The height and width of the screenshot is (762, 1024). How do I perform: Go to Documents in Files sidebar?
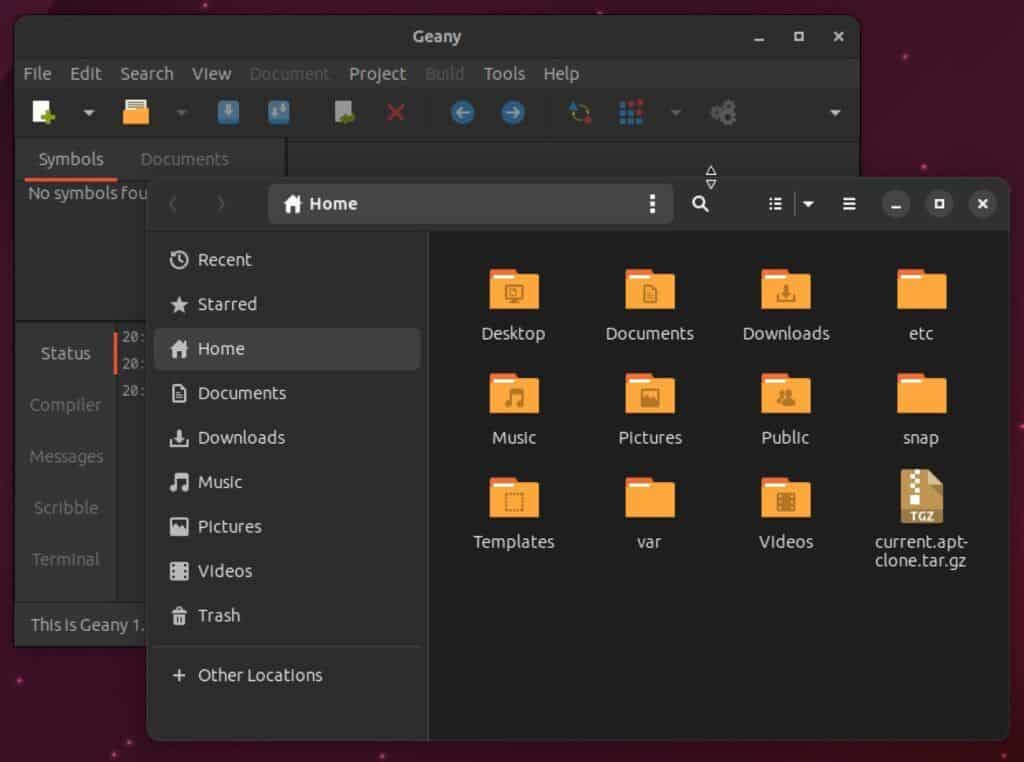pyautogui.click(x=287, y=393)
